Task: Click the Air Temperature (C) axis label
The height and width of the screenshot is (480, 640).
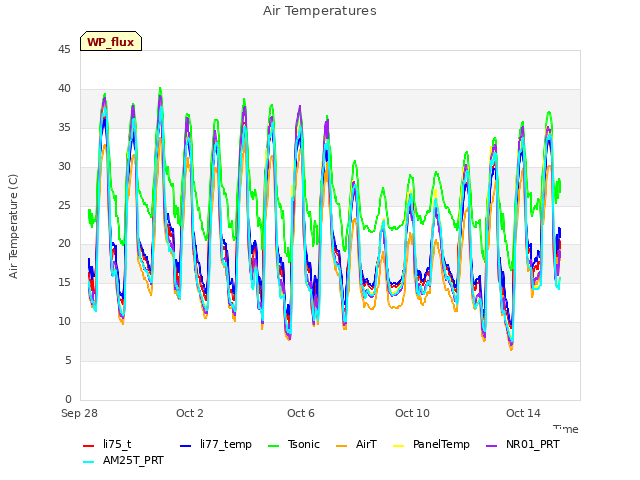Action: click(13, 227)
